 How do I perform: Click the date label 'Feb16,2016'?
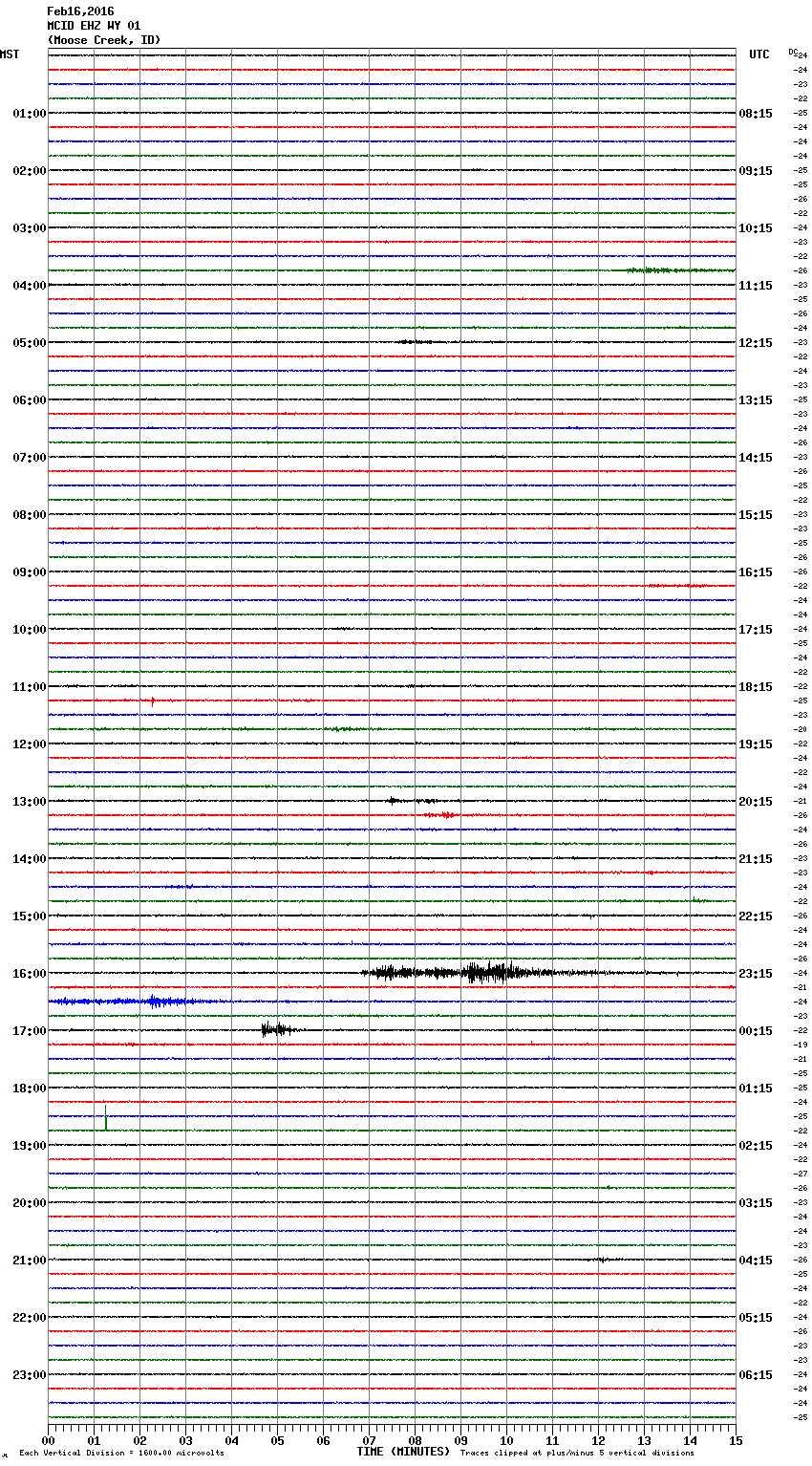click(x=80, y=11)
